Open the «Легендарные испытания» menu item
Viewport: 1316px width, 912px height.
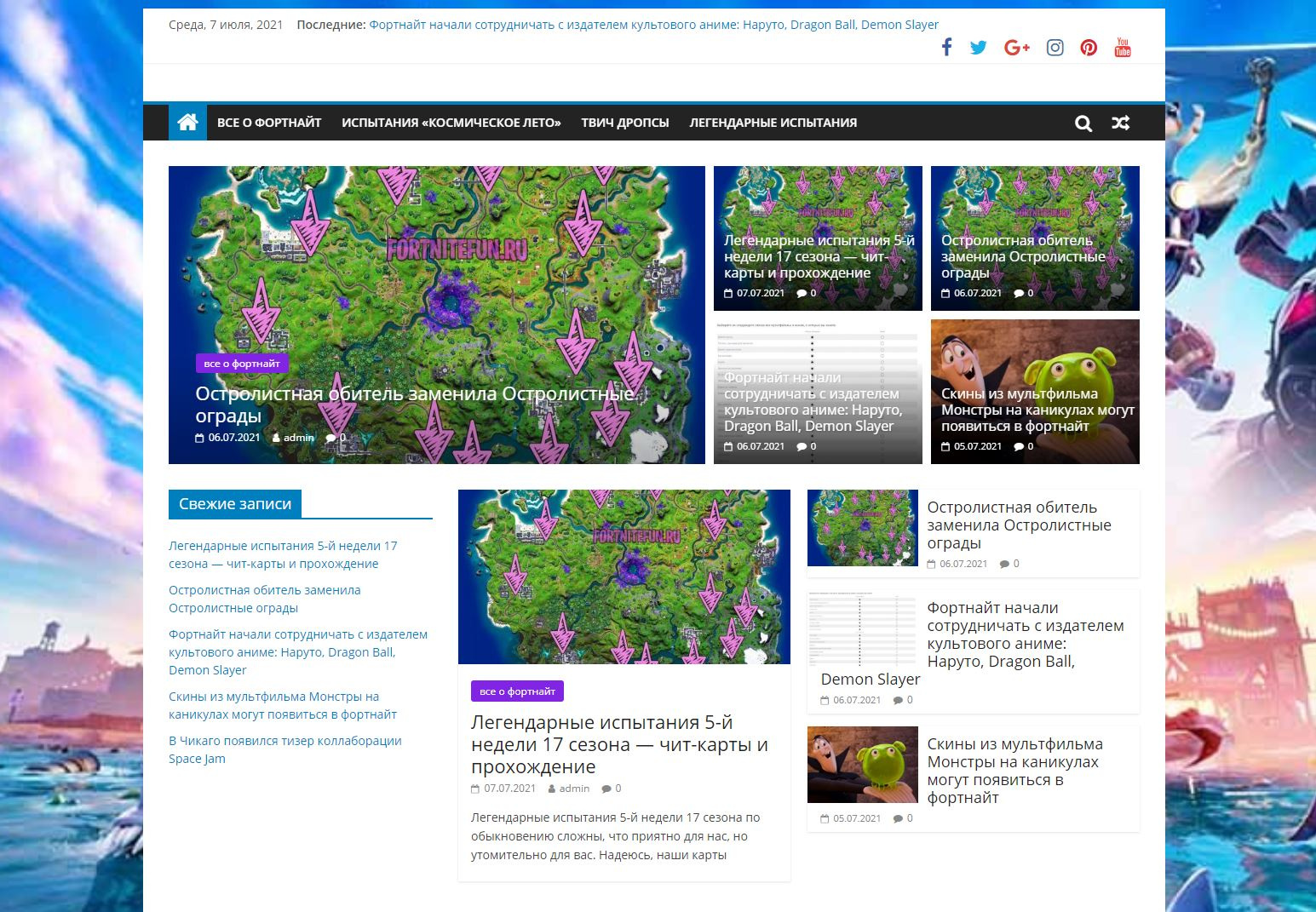point(773,123)
